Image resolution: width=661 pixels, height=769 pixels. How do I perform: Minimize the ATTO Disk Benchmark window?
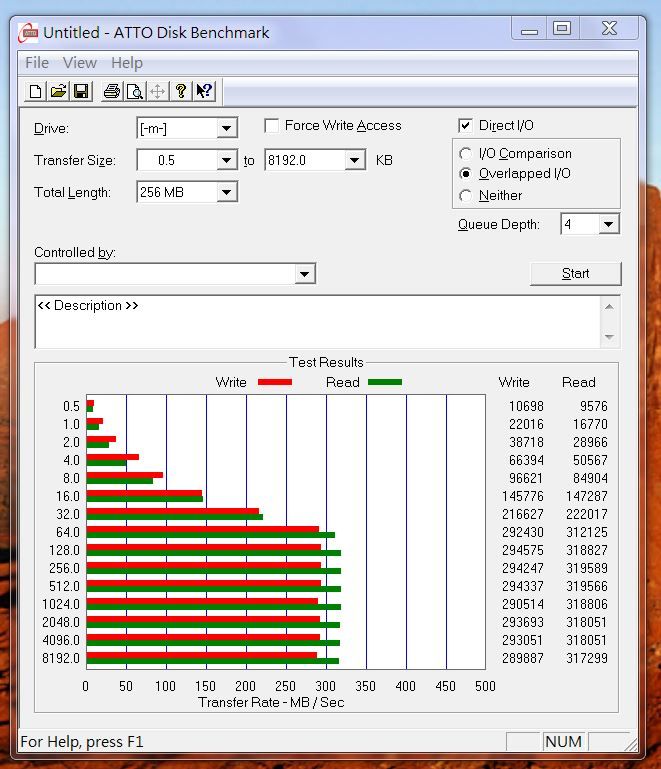point(529,29)
